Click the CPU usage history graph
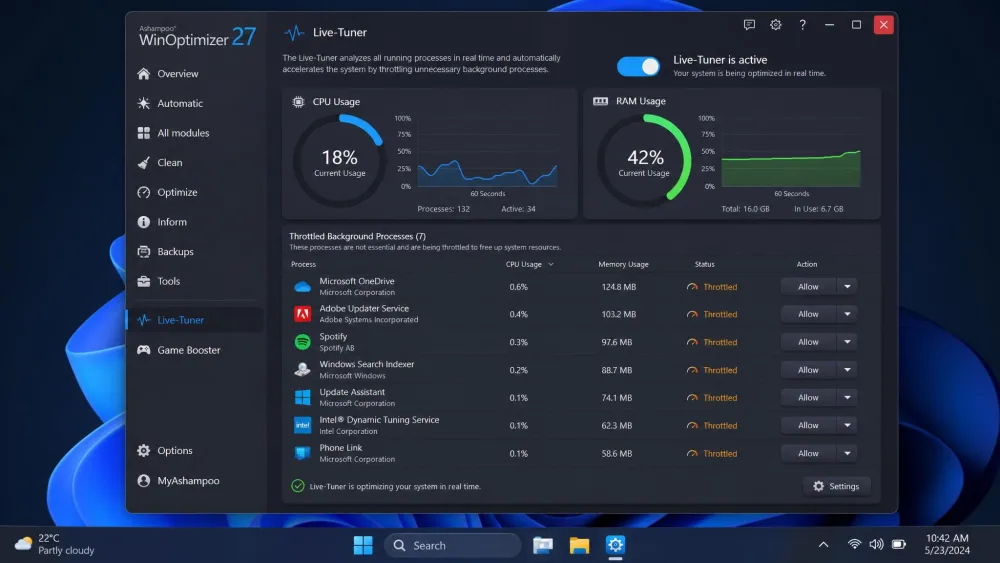 pyautogui.click(x=487, y=153)
